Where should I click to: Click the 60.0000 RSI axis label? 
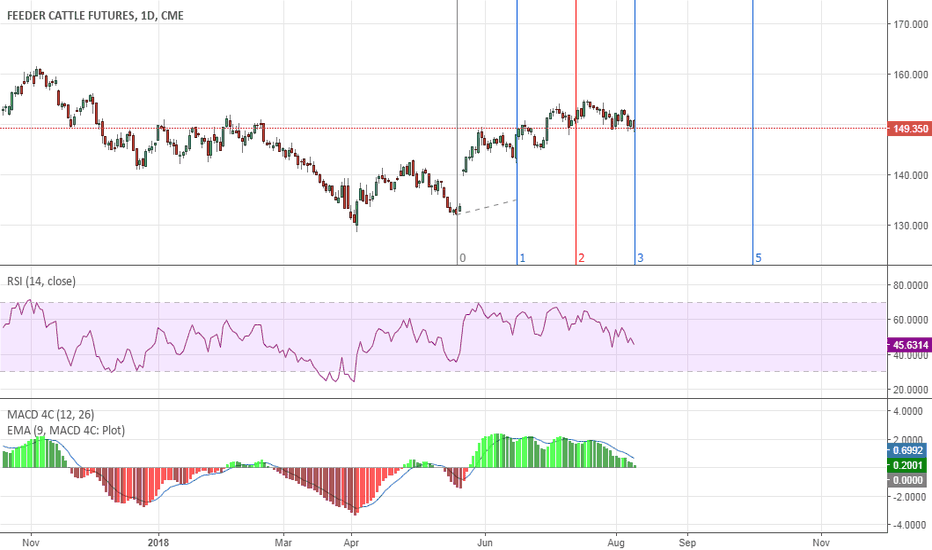point(911,320)
